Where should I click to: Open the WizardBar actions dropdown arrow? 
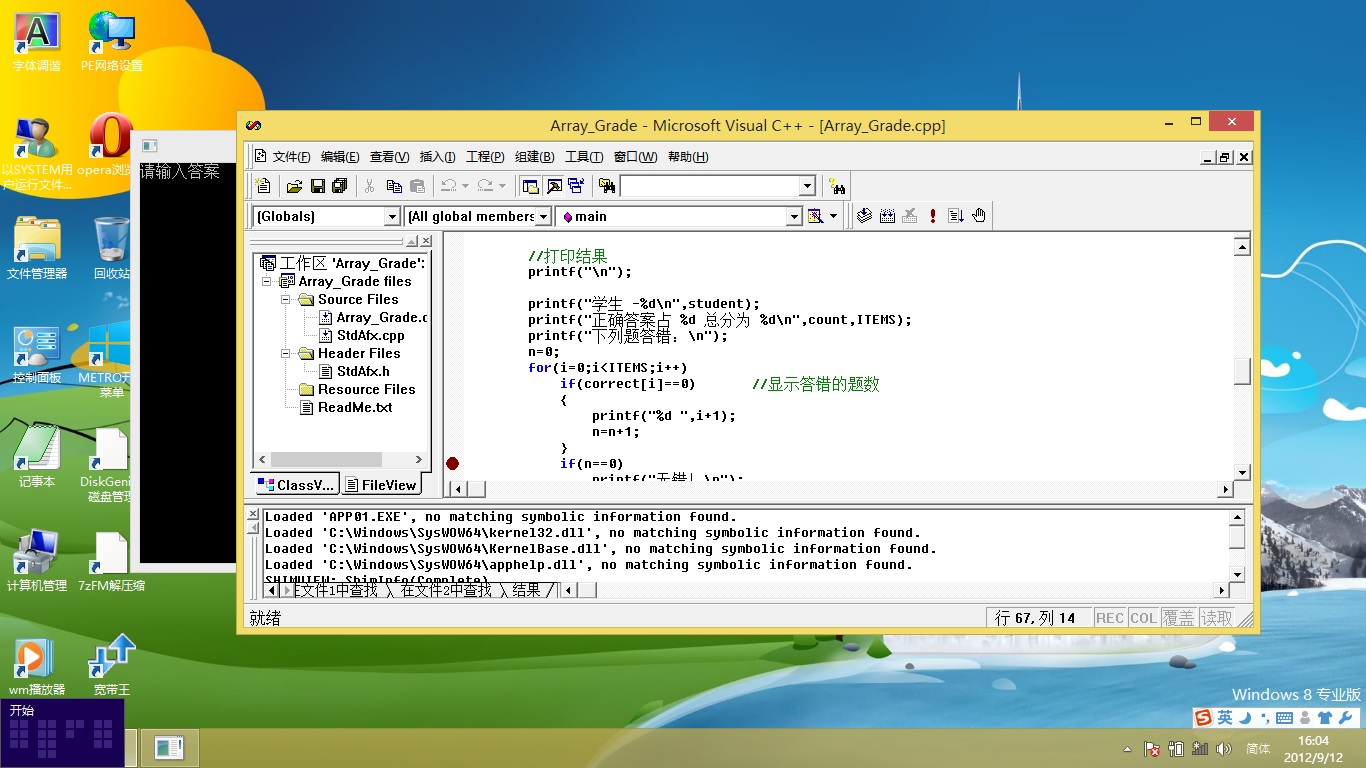click(x=833, y=216)
